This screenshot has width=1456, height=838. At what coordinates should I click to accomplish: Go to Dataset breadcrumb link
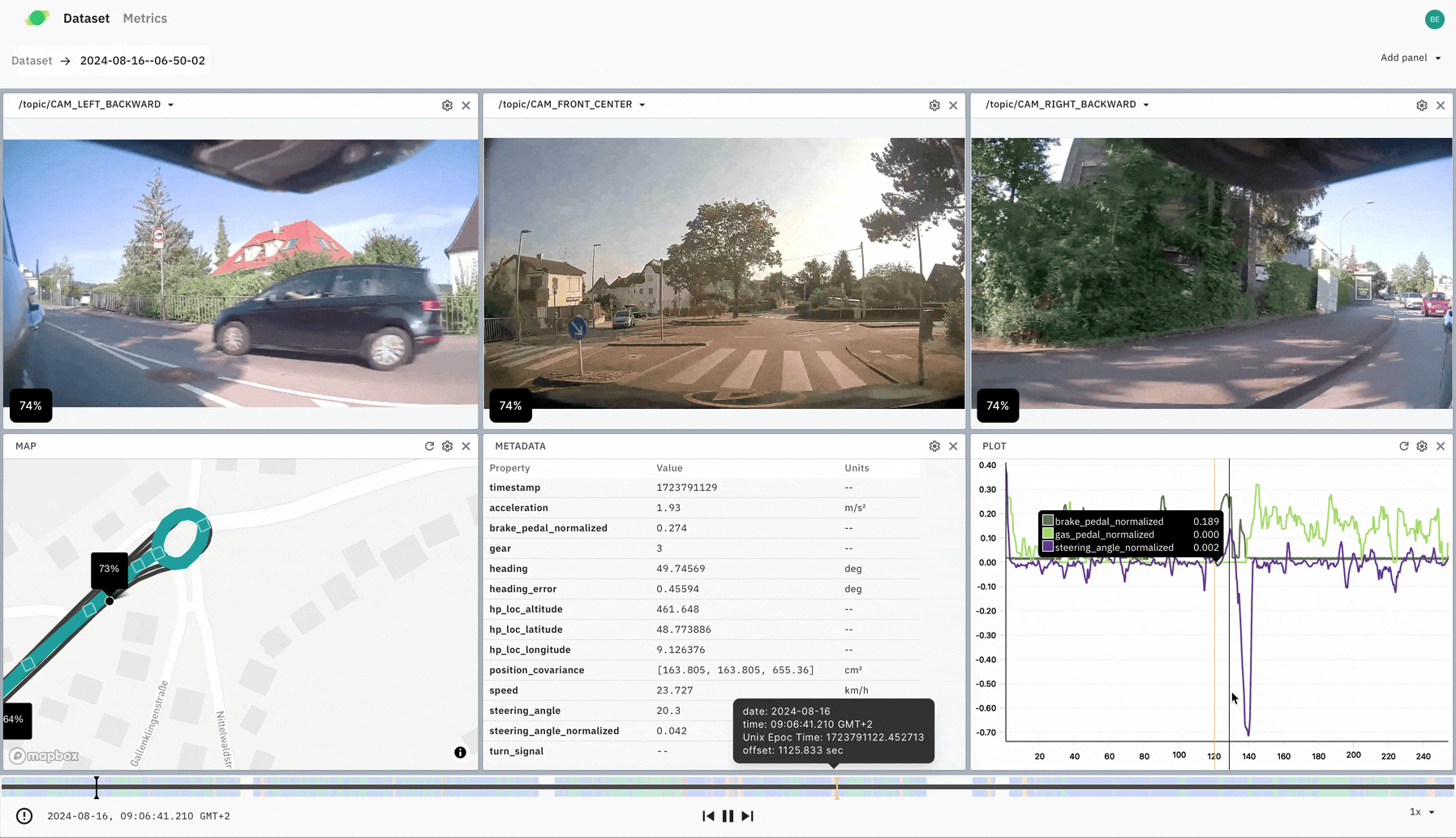click(32, 61)
